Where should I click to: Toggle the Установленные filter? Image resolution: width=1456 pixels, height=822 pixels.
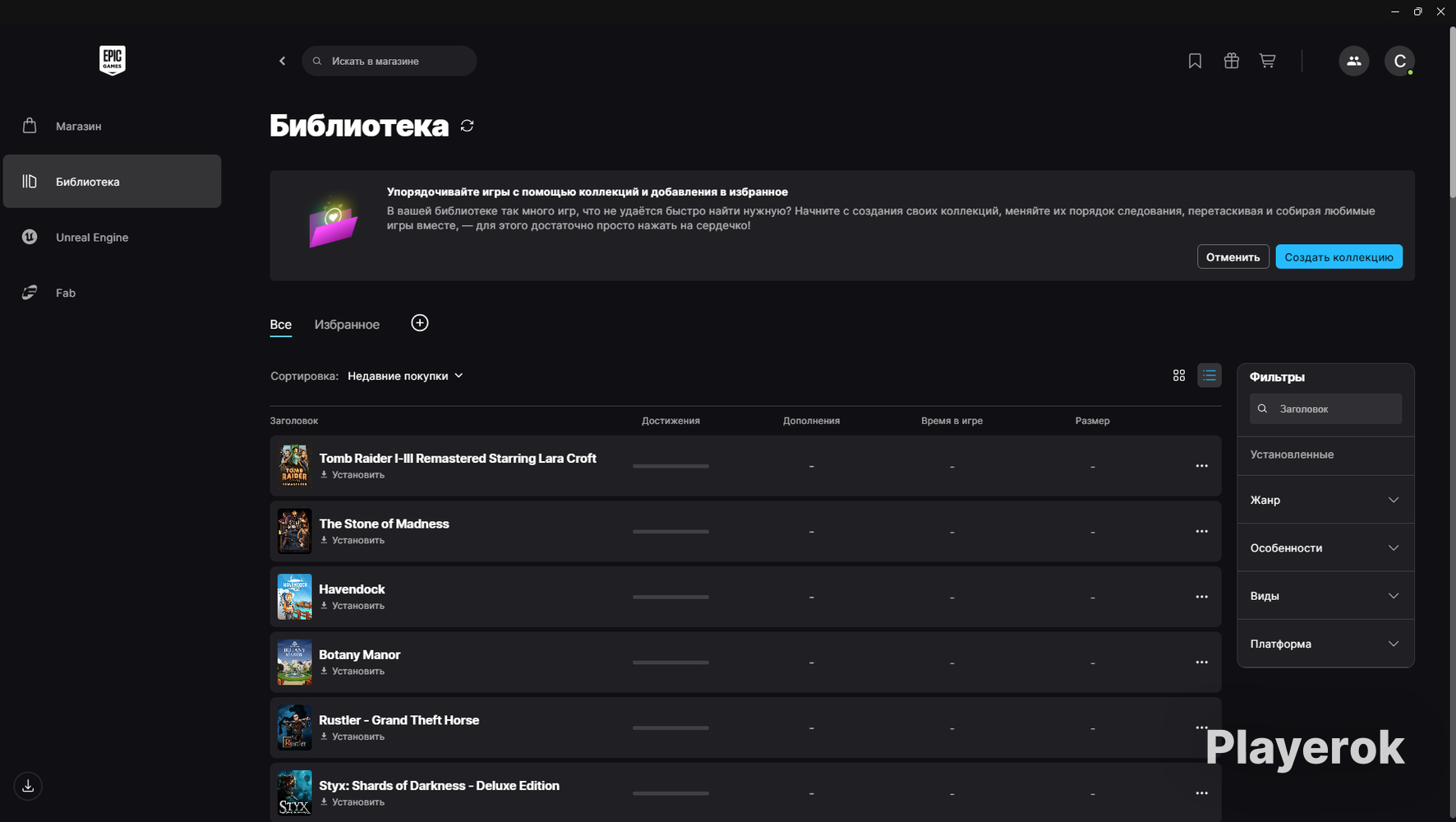point(1325,455)
